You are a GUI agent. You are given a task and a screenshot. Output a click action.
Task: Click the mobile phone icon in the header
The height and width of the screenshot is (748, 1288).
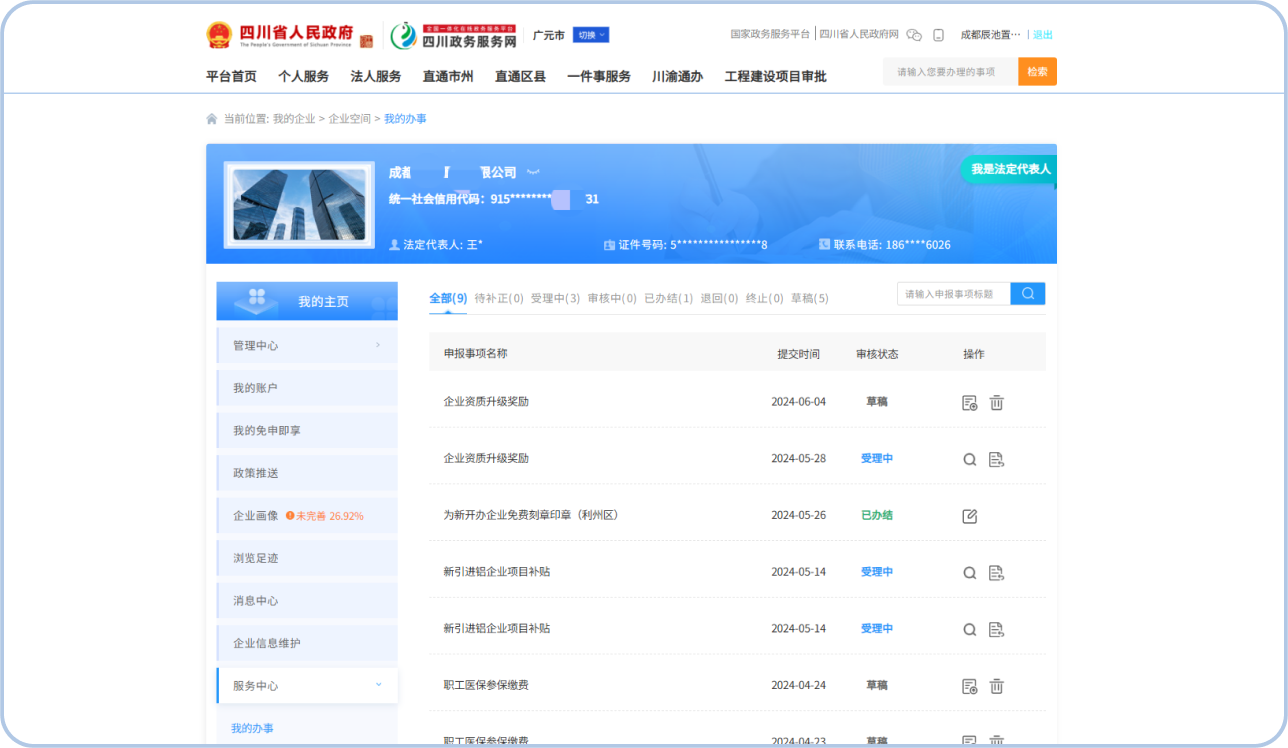pyautogui.click(x=938, y=35)
